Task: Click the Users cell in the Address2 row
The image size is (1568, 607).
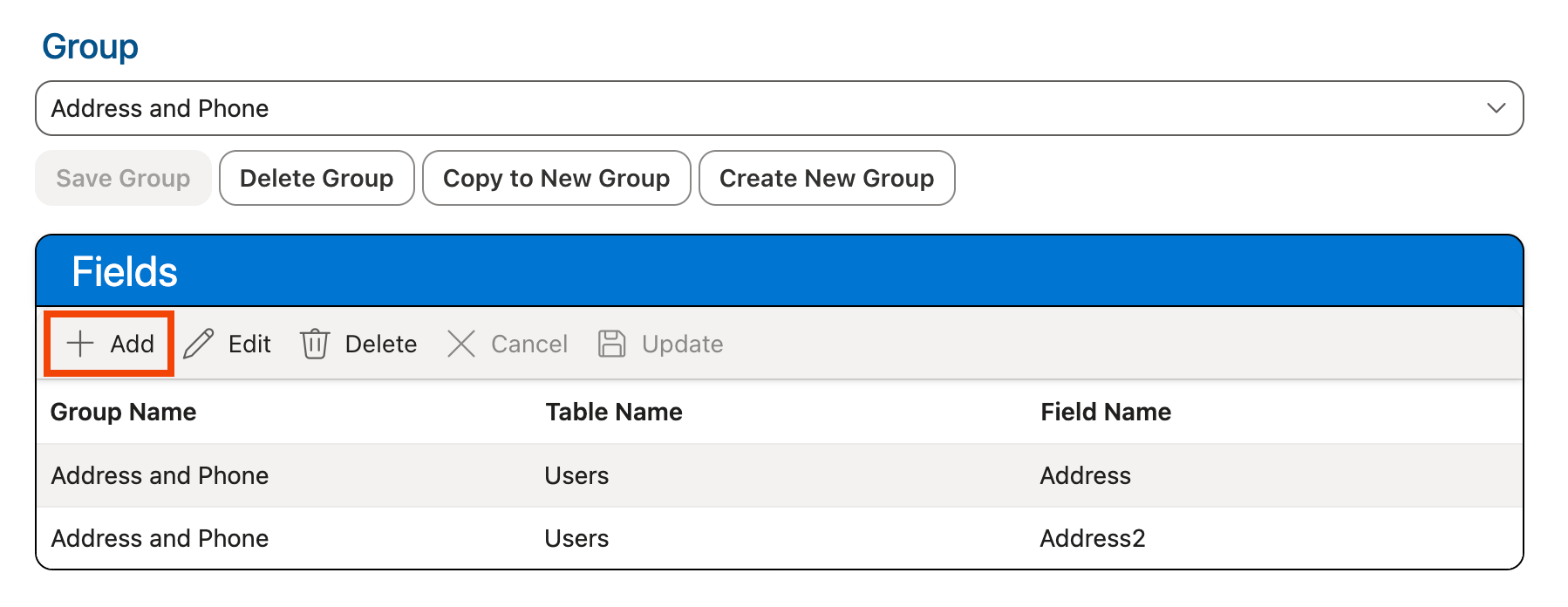Action: point(576,538)
